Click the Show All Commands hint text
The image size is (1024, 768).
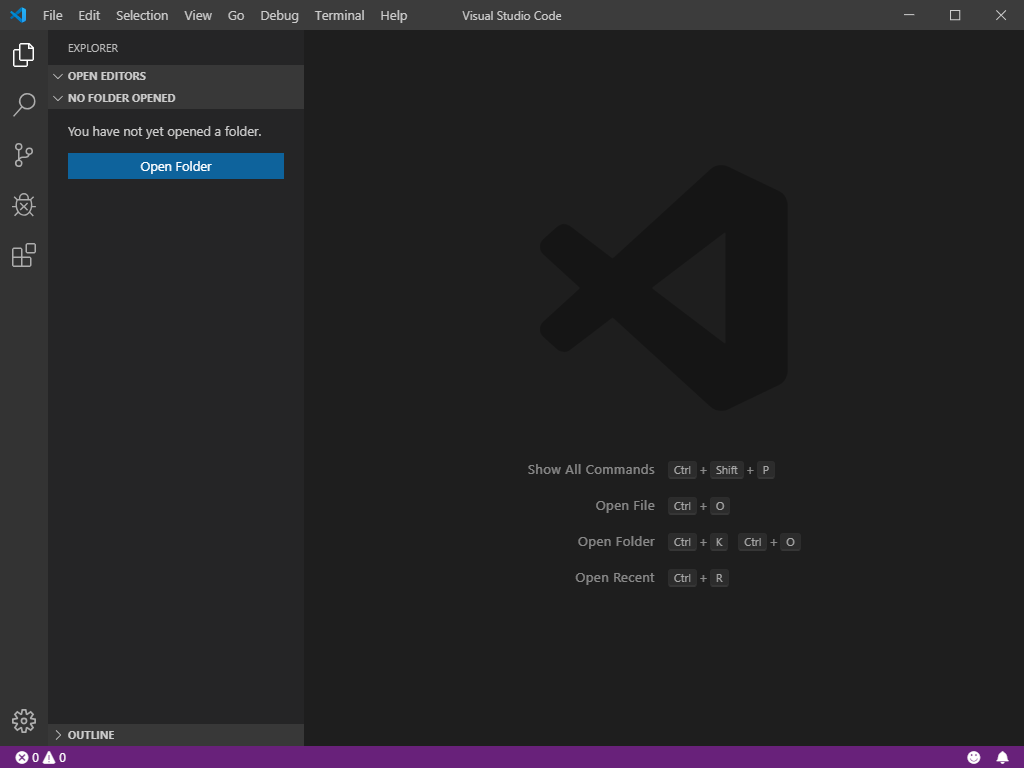point(591,470)
